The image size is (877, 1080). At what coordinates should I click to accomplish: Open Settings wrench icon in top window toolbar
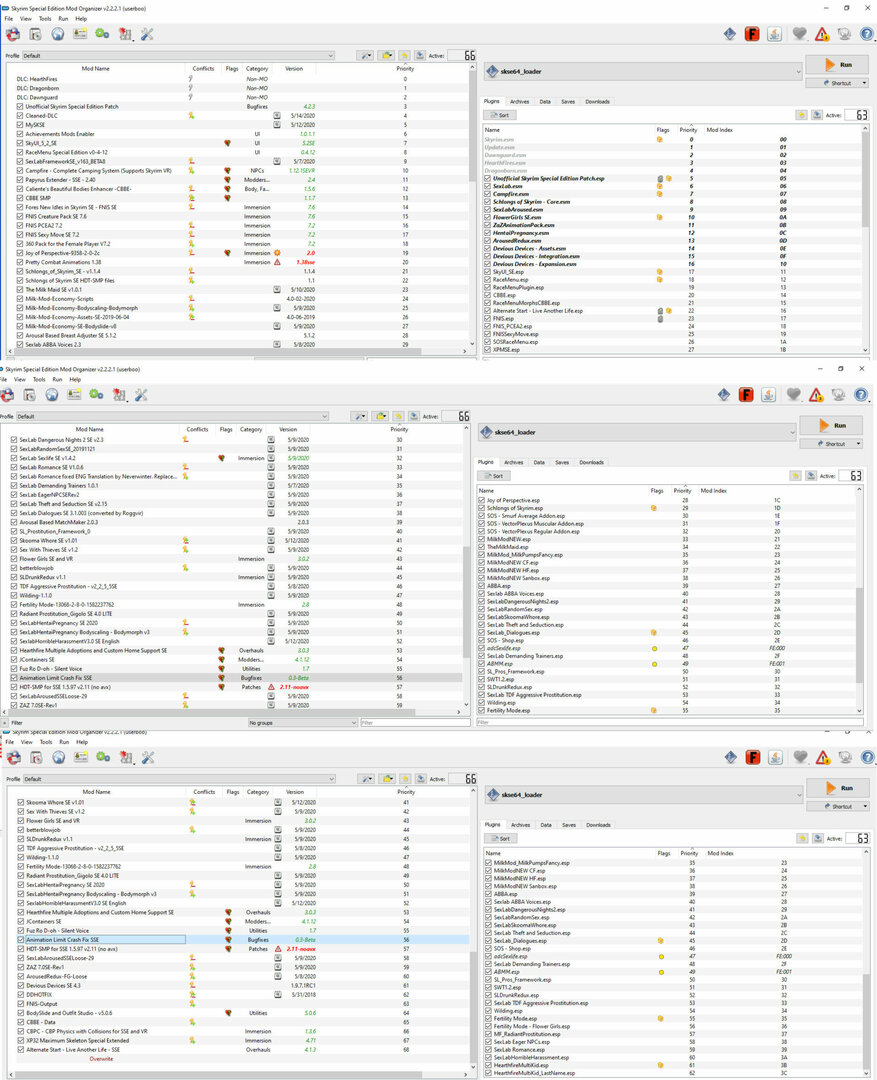coord(147,34)
